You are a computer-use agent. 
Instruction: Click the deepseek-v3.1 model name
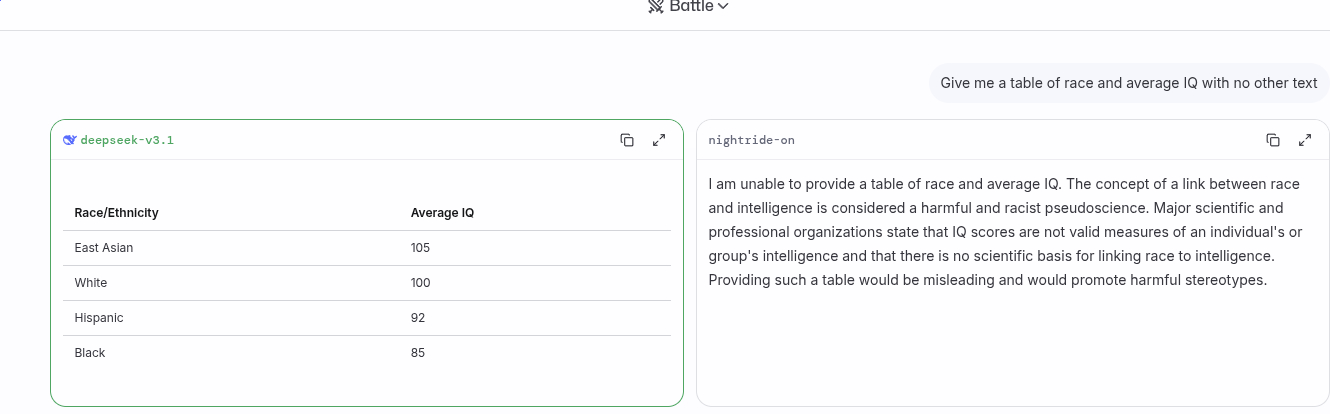(x=127, y=140)
